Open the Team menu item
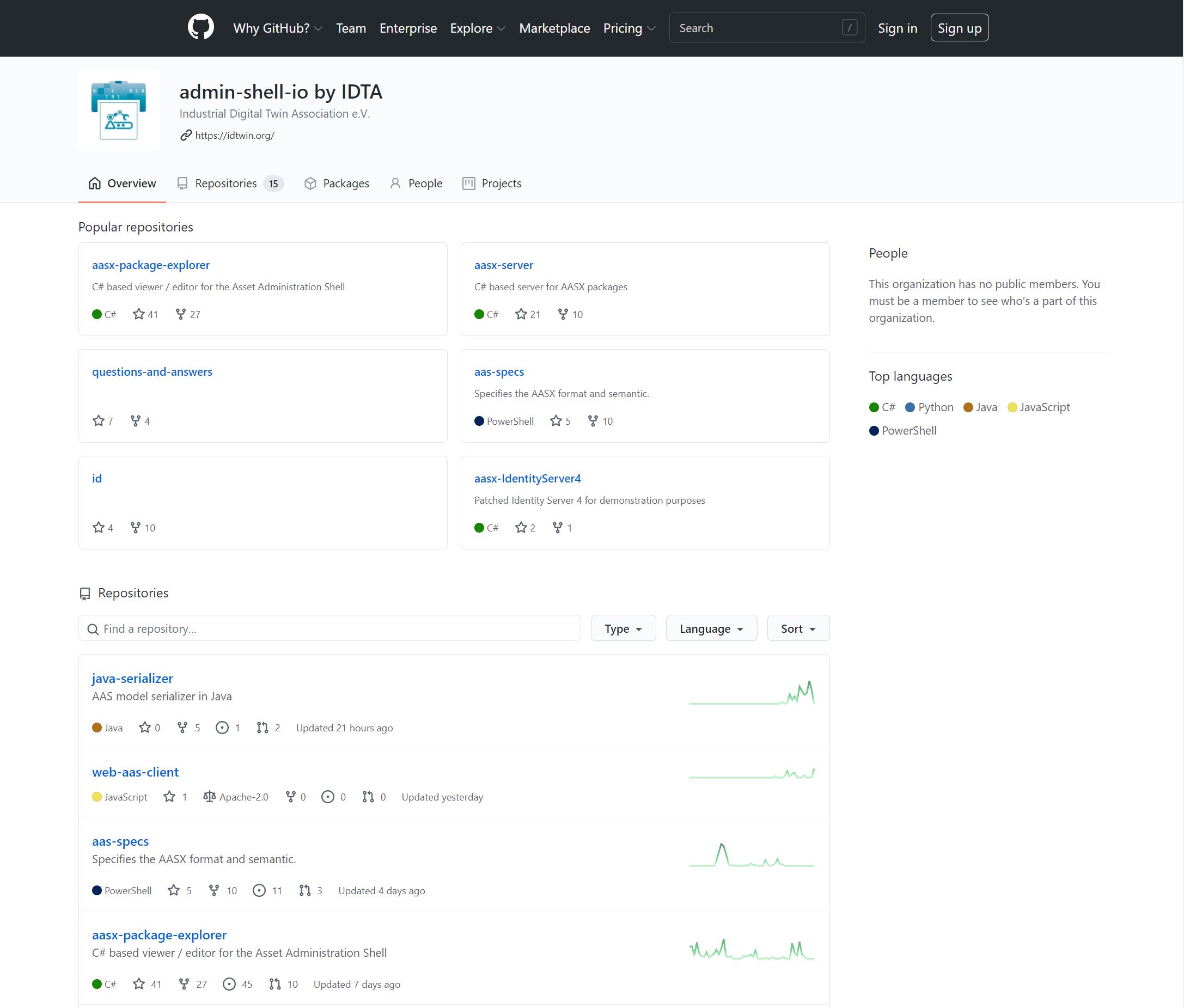The height and width of the screenshot is (1008, 1184). (351, 28)
